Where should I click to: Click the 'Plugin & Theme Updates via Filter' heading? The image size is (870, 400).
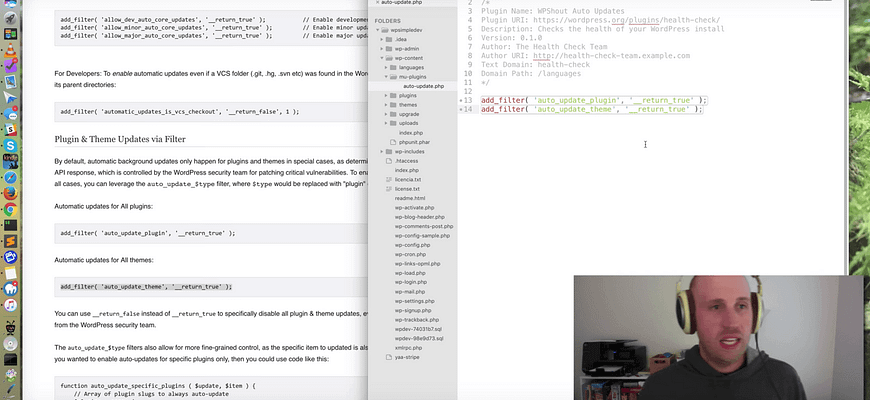coord(120,139)
